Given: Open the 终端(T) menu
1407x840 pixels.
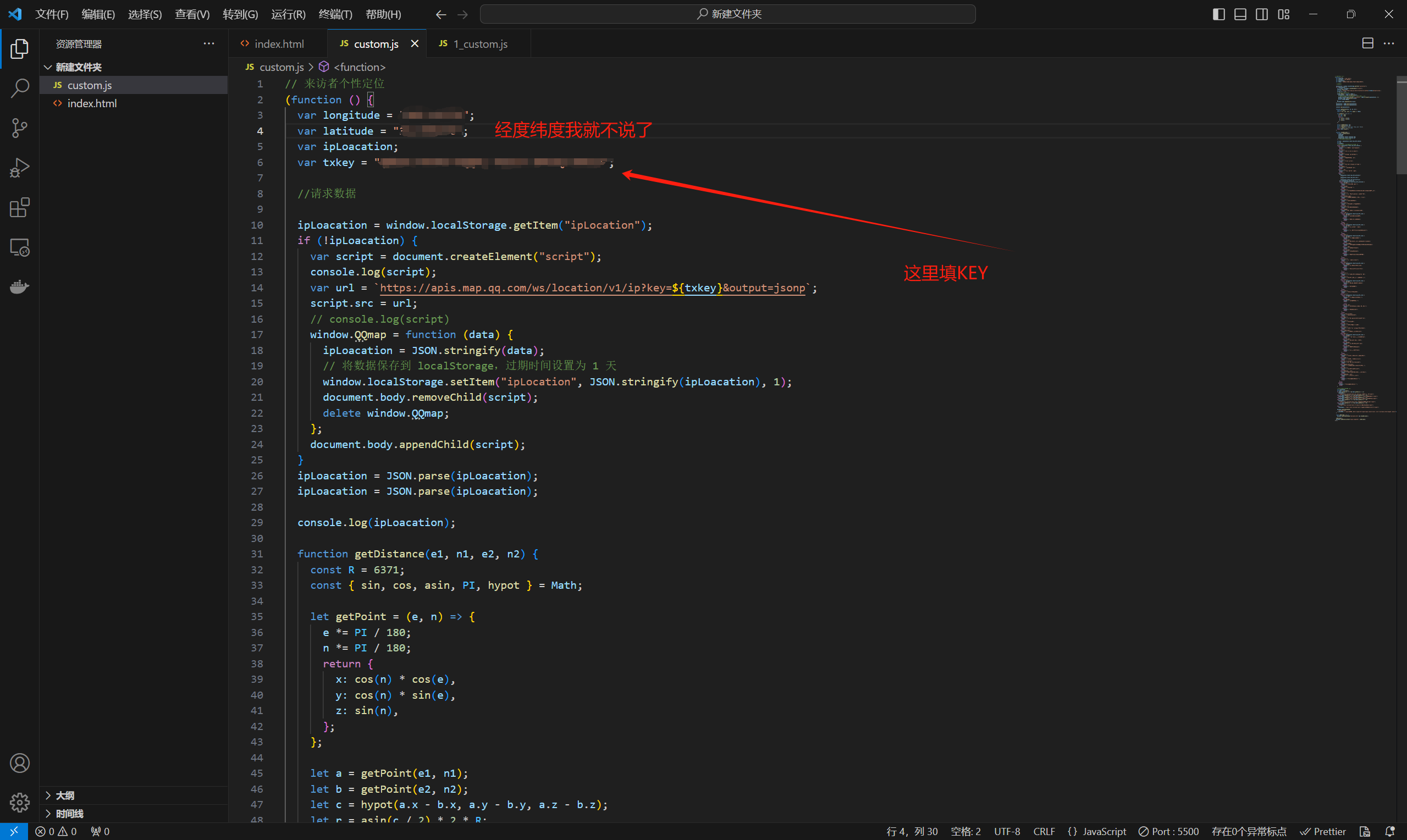Looking at the screenshot, I should (x=335, y=14).
